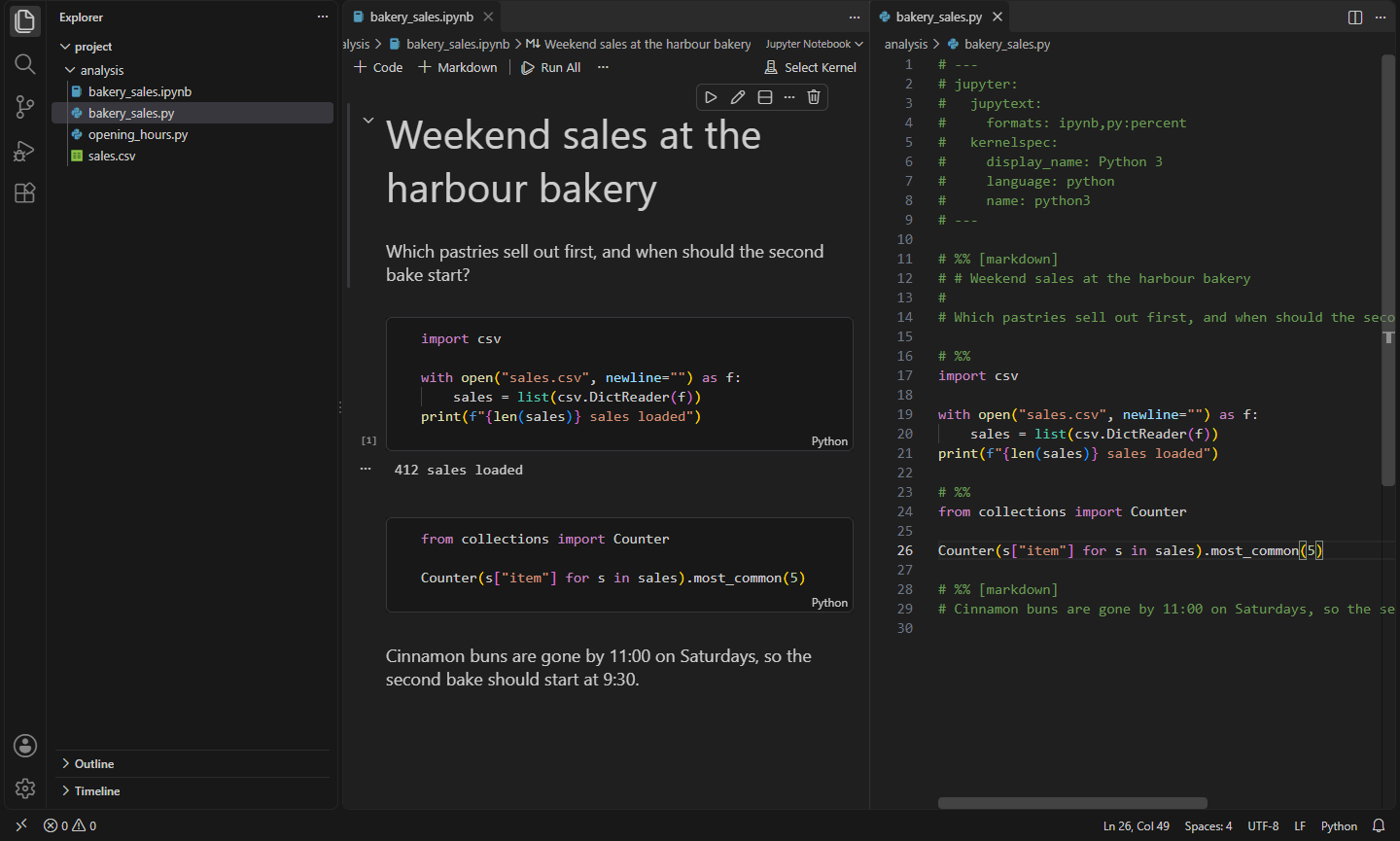This screenshot has height=841, width=1400.
Task: Go to line via Ln 26, Col 49
Action: pyautogui.click(x=1137, y=825)
